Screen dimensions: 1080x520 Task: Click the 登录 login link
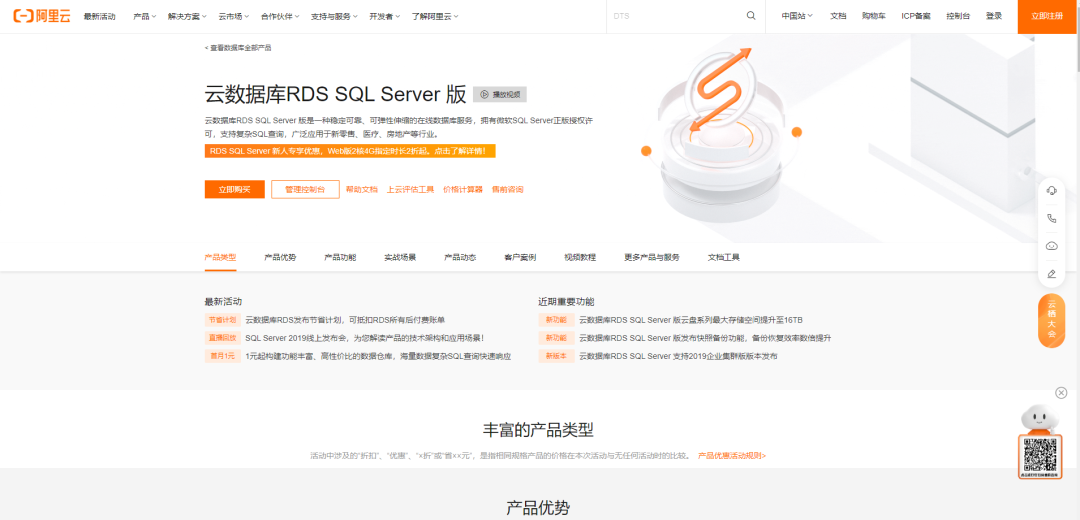(x=994, y=16)
